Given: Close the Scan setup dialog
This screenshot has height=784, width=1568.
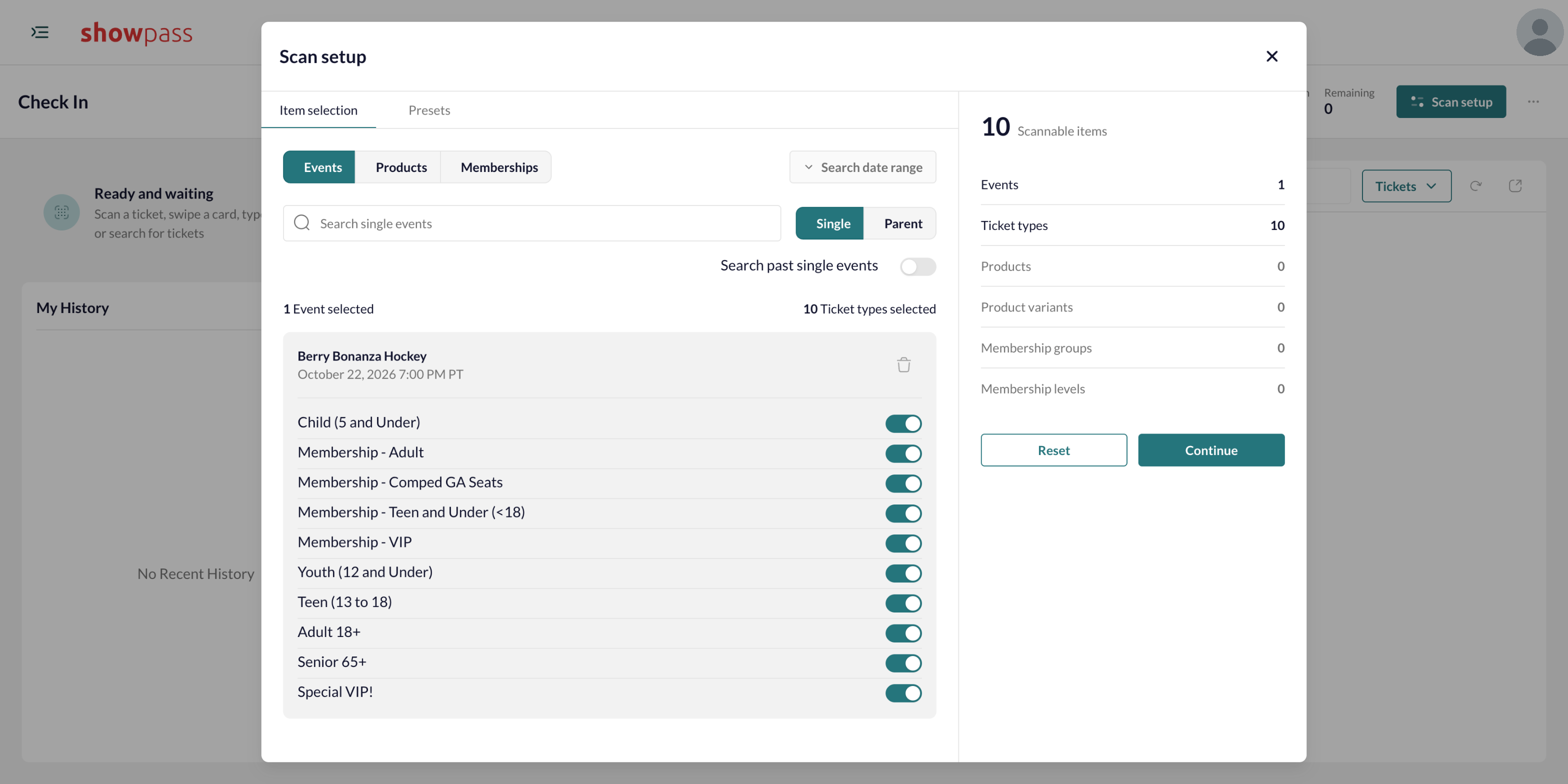Looking at the screenshot, I should 1271,56.
